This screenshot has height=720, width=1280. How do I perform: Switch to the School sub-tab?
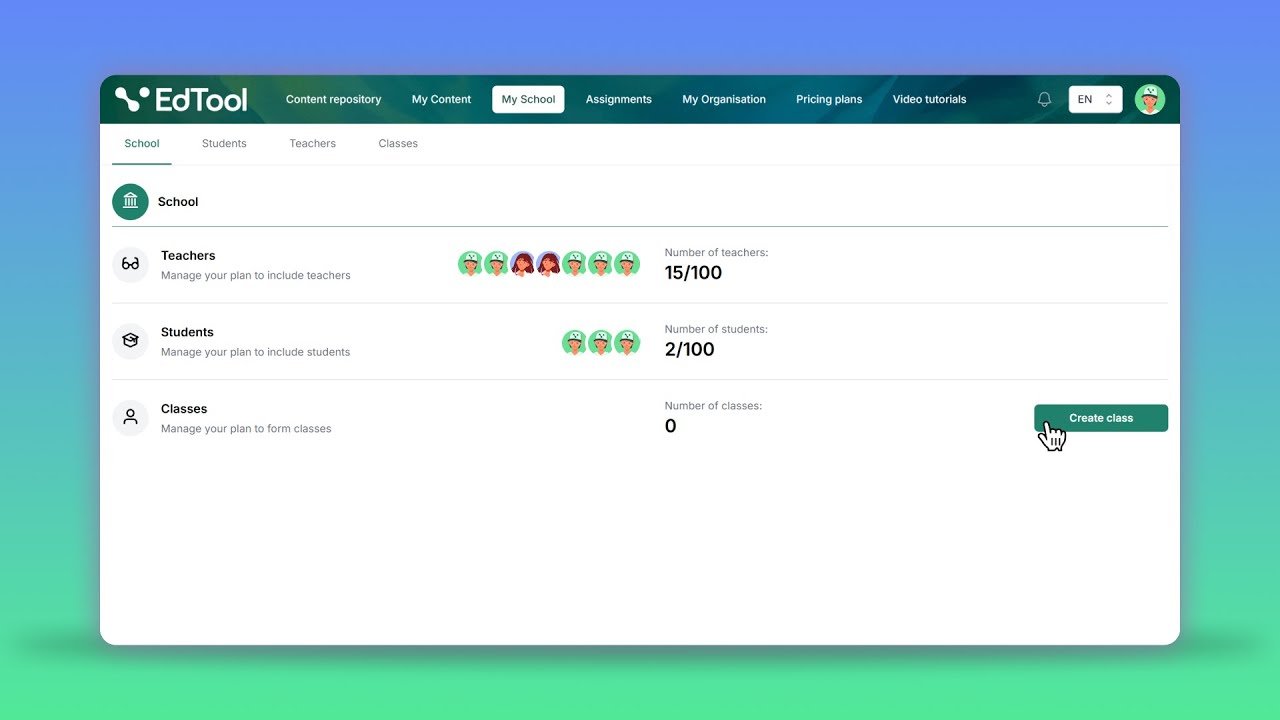[142, 143]
